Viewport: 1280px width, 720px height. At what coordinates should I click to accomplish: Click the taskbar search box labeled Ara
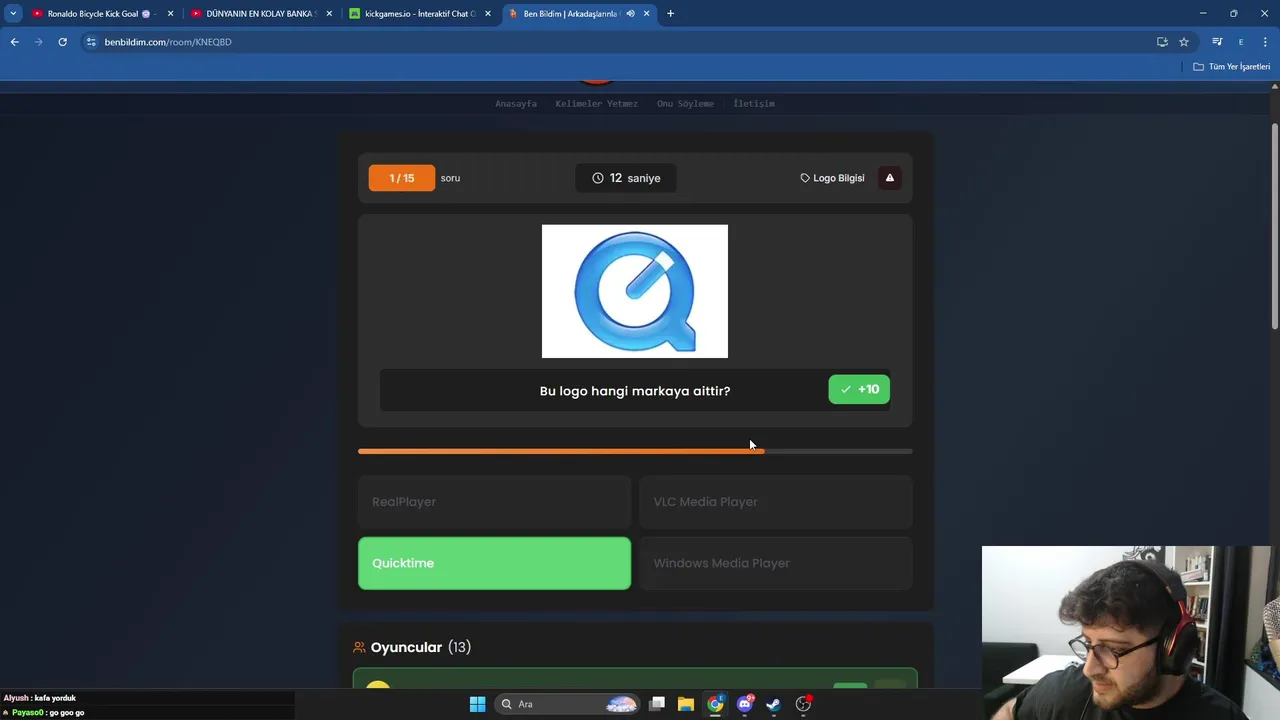[x=568, y=704]
